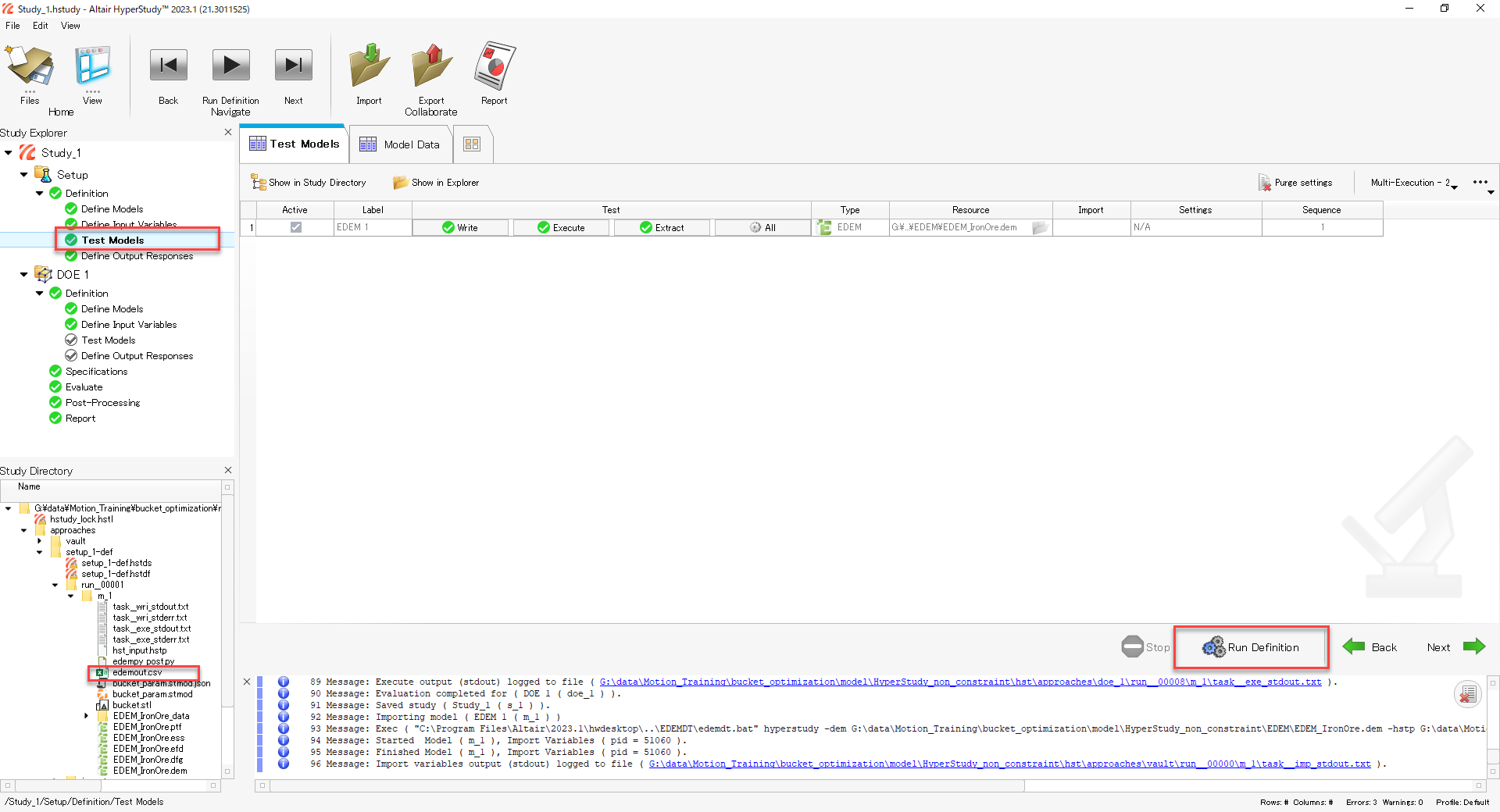Open the File menu
This screenshot has height=812, width=1500.
tap(12, 26)
